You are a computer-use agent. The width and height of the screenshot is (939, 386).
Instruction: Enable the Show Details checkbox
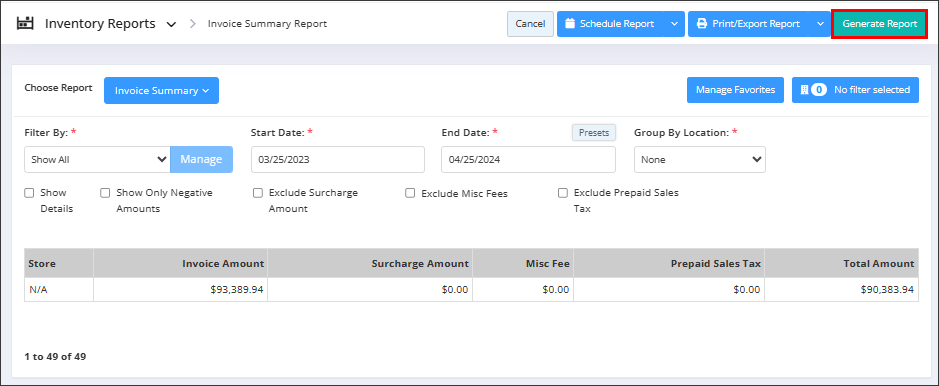(29, 193)
